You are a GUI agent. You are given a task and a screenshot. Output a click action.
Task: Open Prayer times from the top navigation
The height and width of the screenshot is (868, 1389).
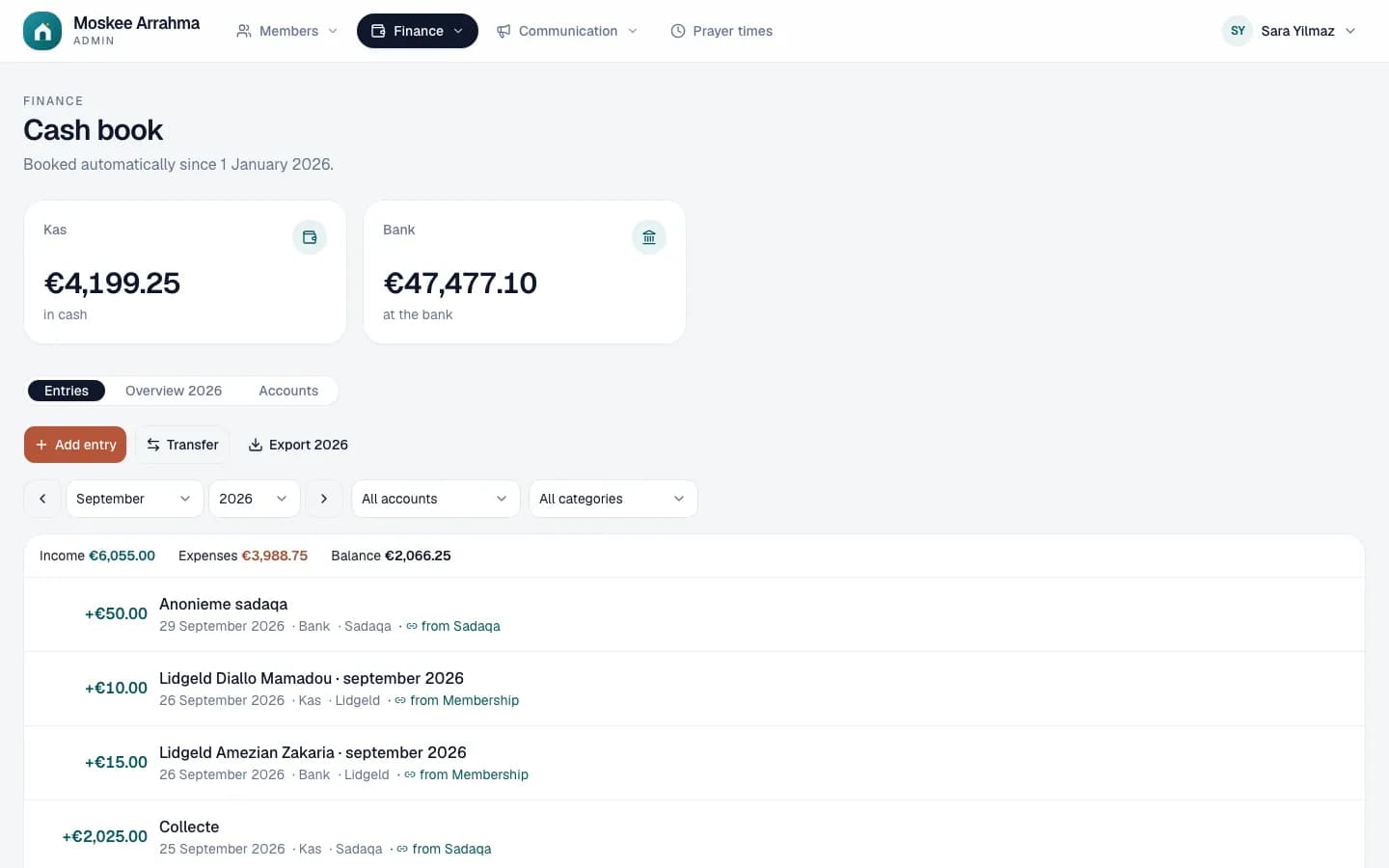(722, 31)
